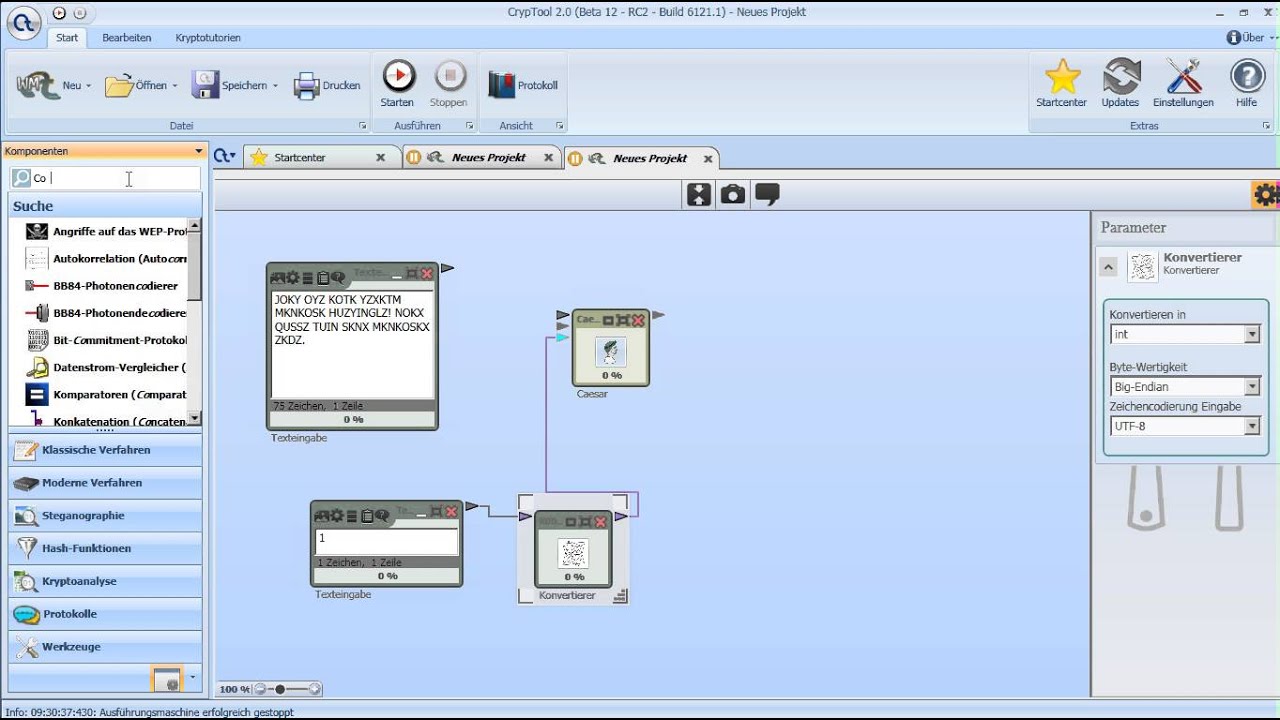Click the Caesar component's bust icon
This screenshot has height=720, width=1280.
coord(610,352)
